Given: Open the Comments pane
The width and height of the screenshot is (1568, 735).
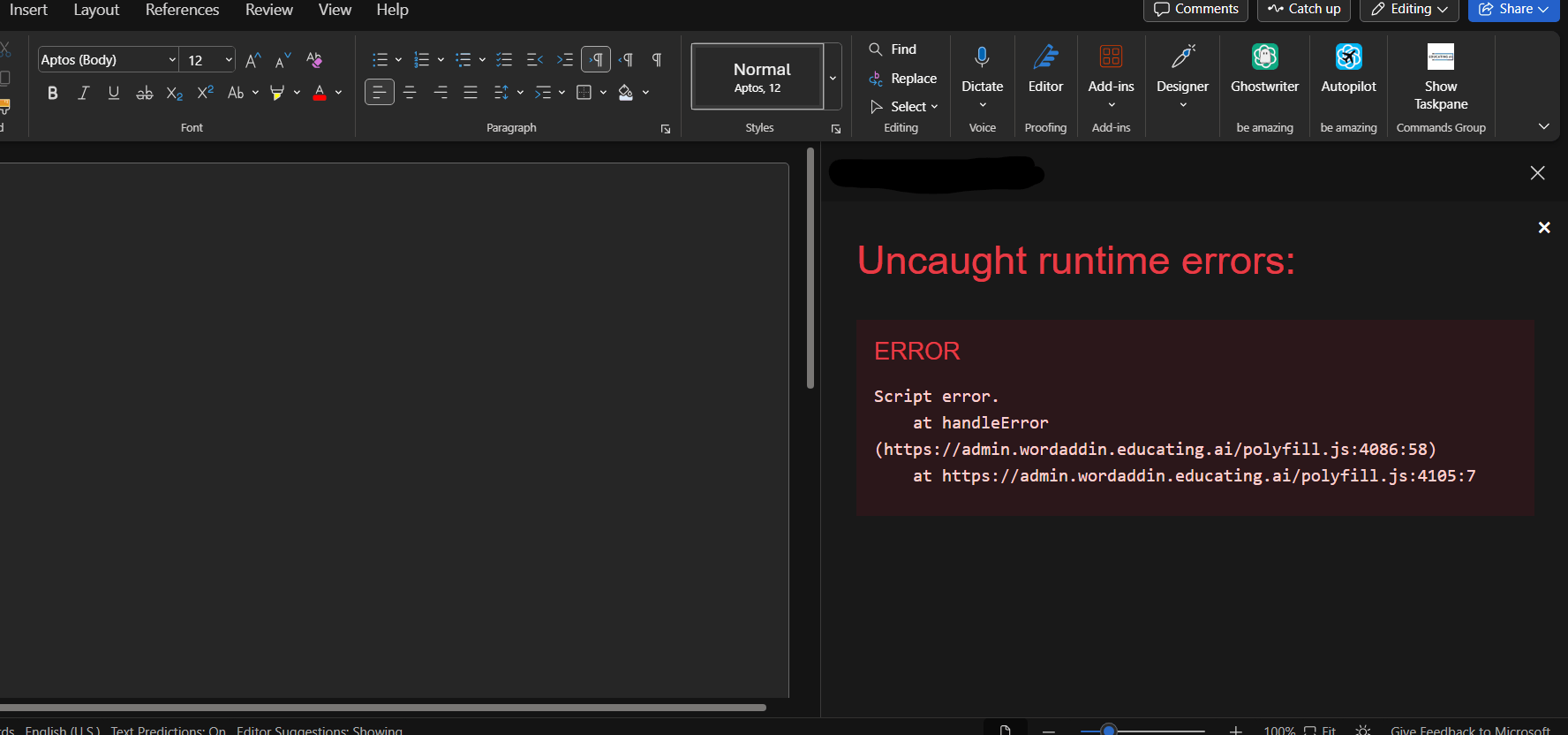Looking at the screenshot, I should 1195,9.
